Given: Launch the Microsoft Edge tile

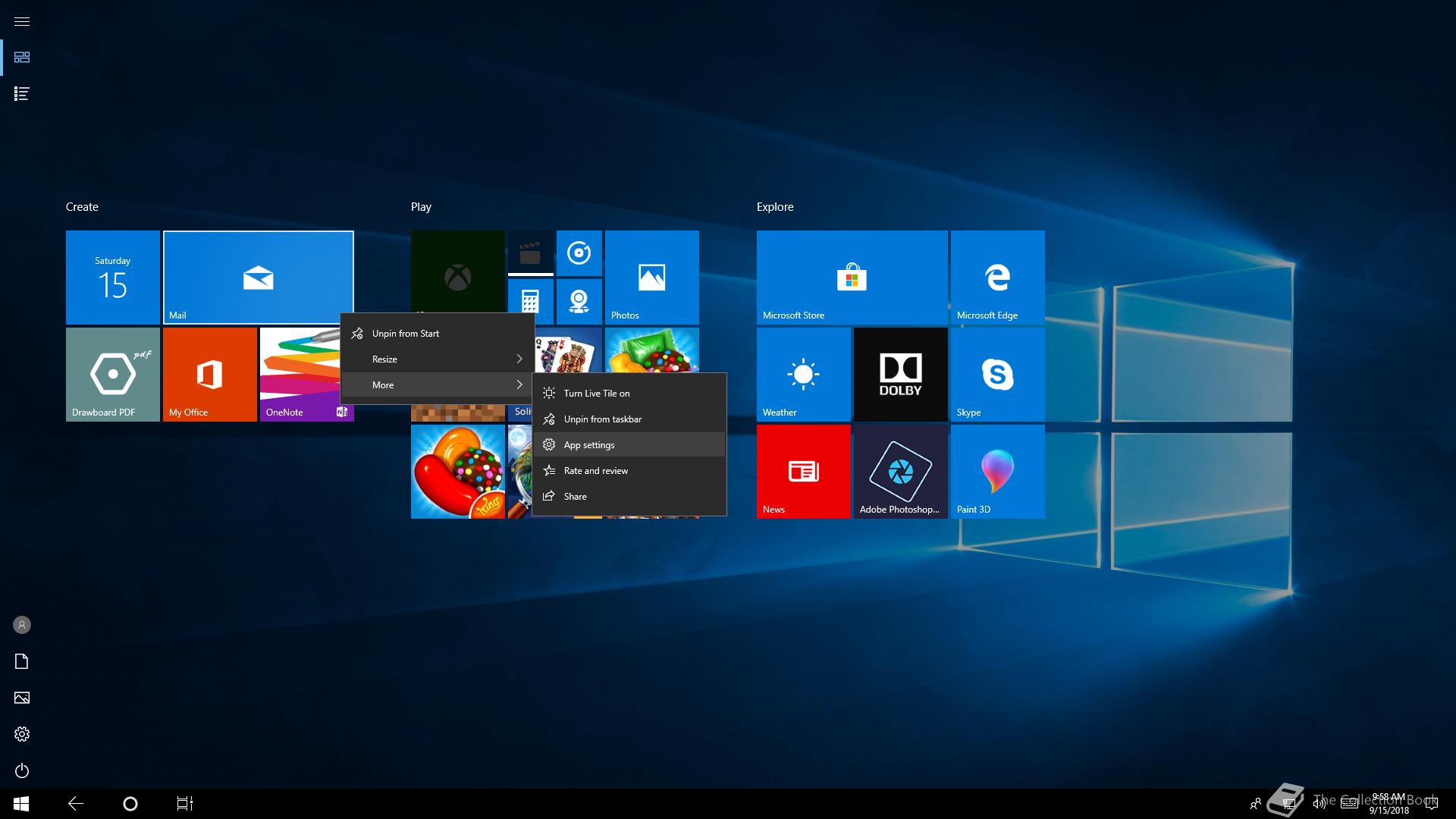Looking at the screenshot, I should coord(998,278).
